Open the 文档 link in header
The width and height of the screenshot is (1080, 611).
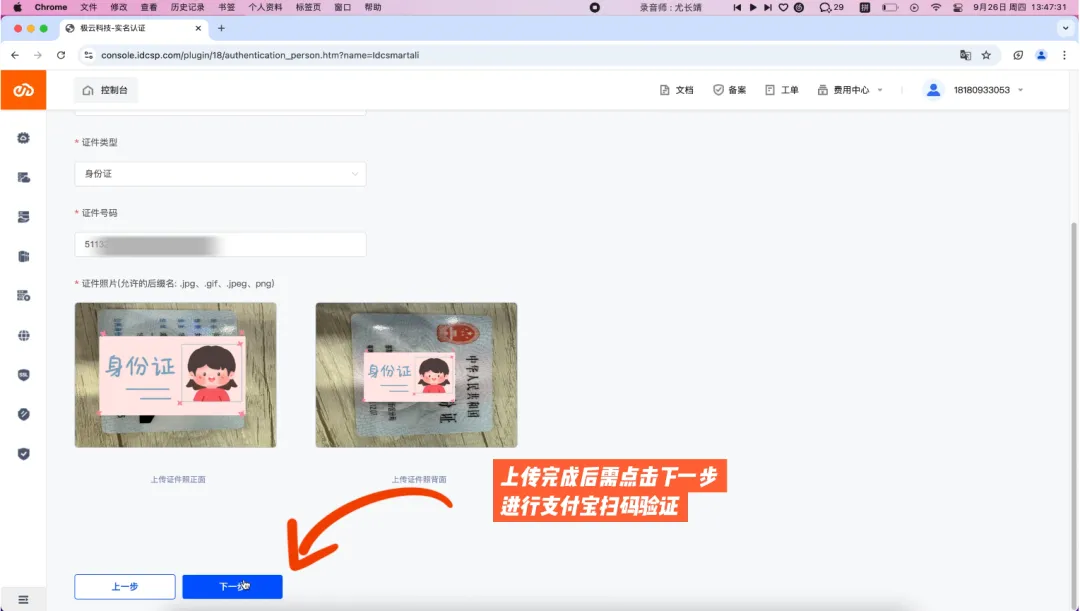coord(676,90)
